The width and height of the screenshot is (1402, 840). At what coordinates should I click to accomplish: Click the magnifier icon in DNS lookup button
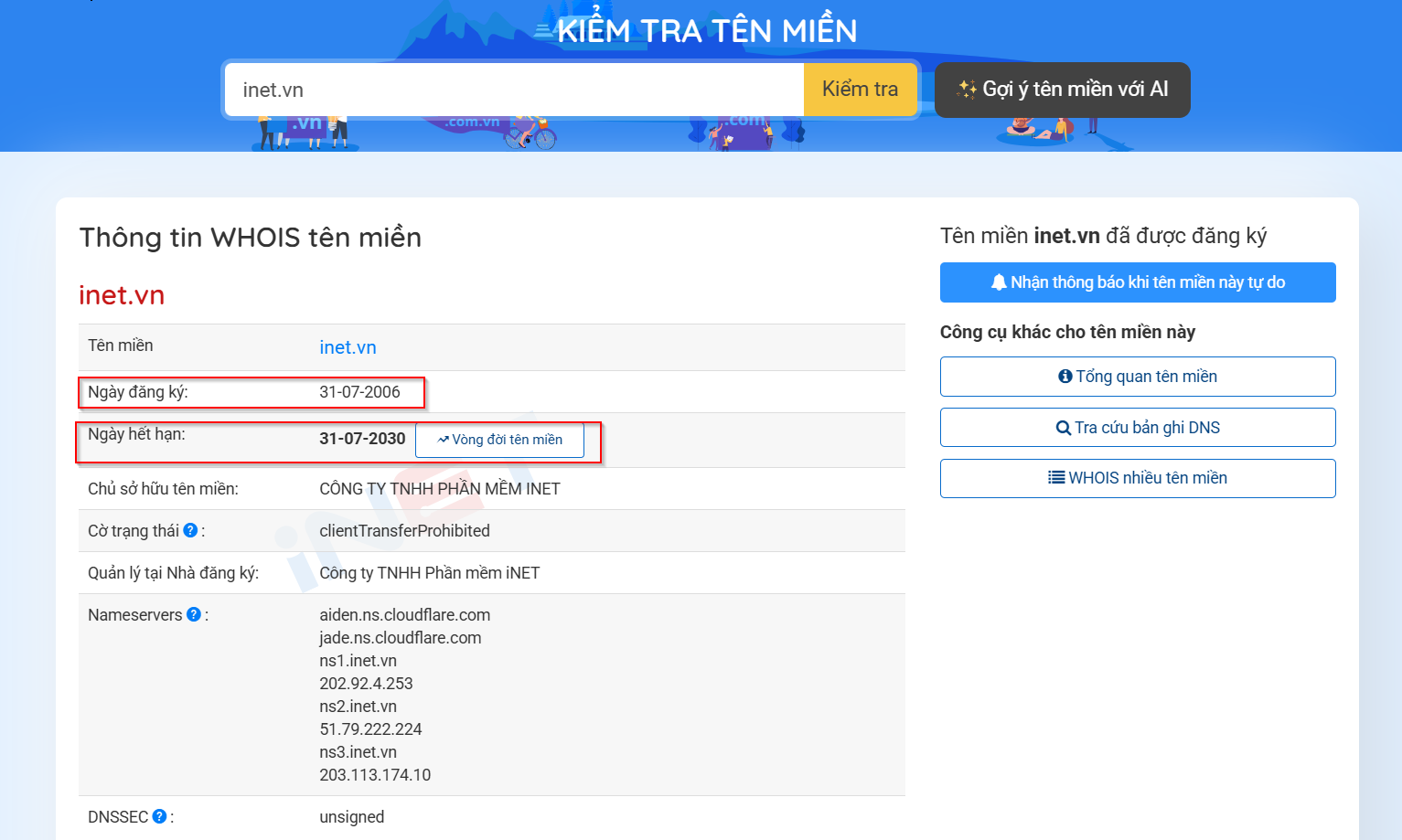pyautogui.click(x=1063, y=428)
